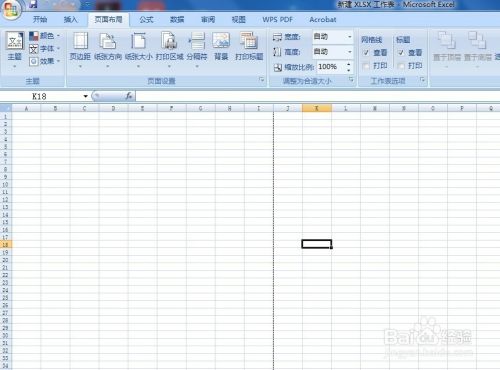Expand the arrow under 纸张大小

coord(138,66)
